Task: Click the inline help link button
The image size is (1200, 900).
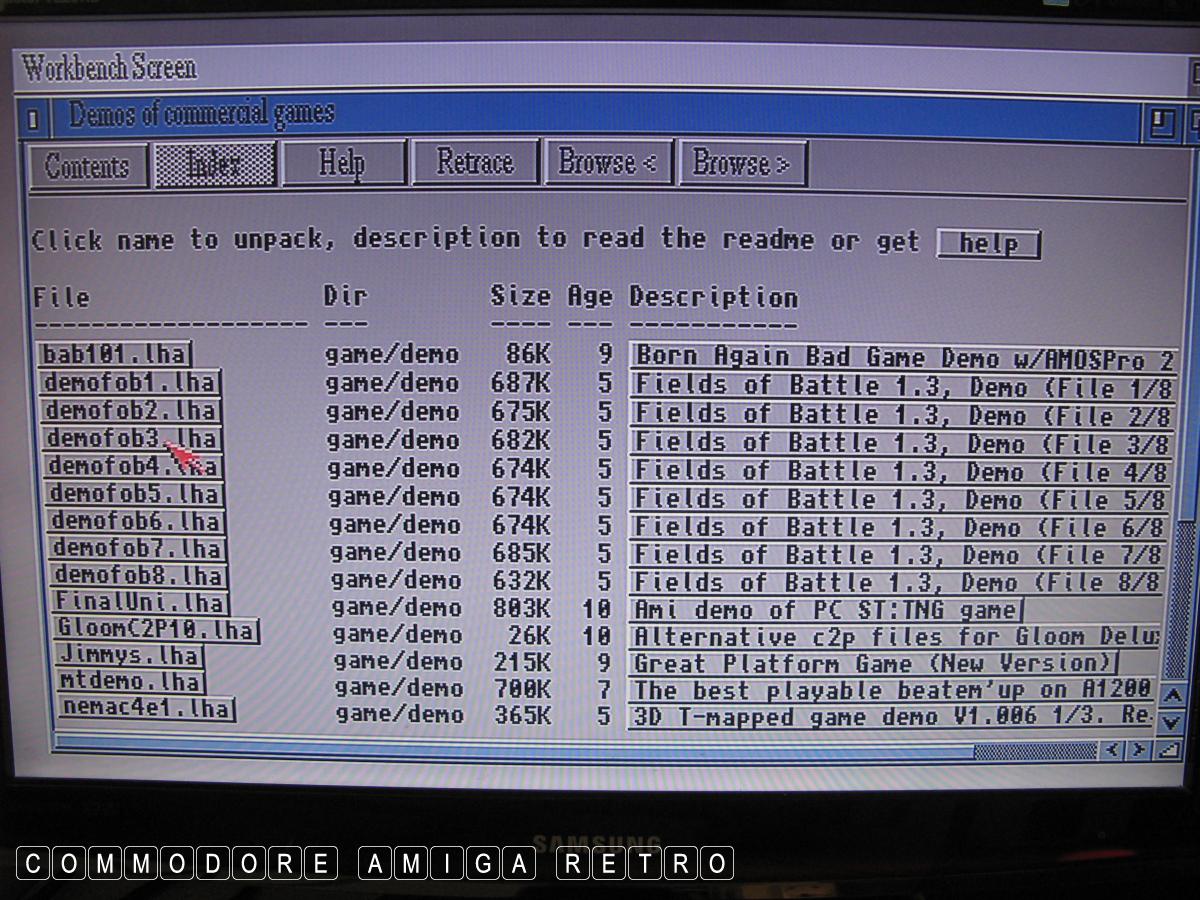Action: pyautogui.click(x=988, y=244)
